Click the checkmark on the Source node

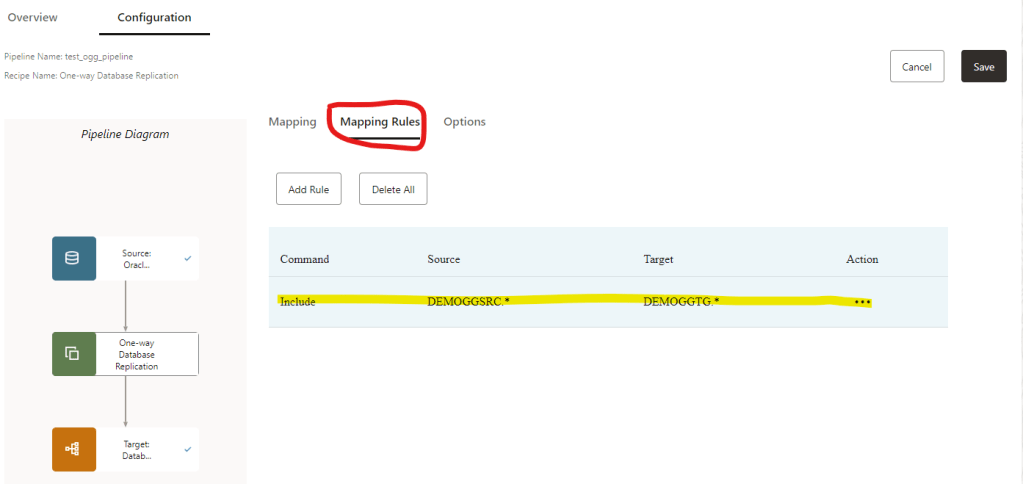pyautogui.click(x=188, y=258)
